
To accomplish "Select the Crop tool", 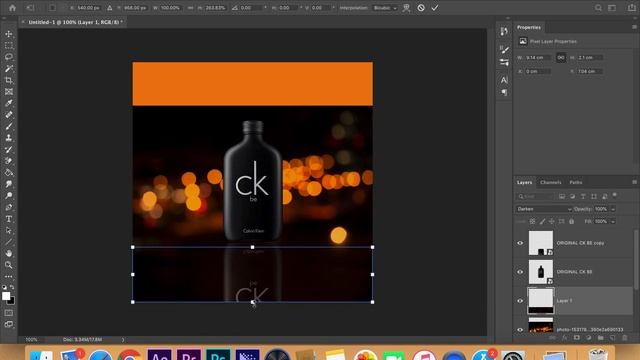I will coord(9,80).
